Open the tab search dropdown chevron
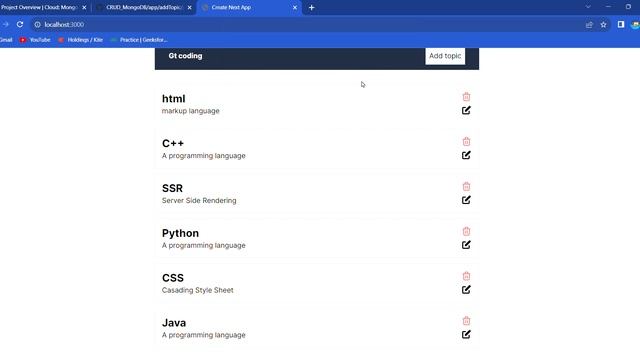This screenshot has height=360, width=640. [588, 7]
